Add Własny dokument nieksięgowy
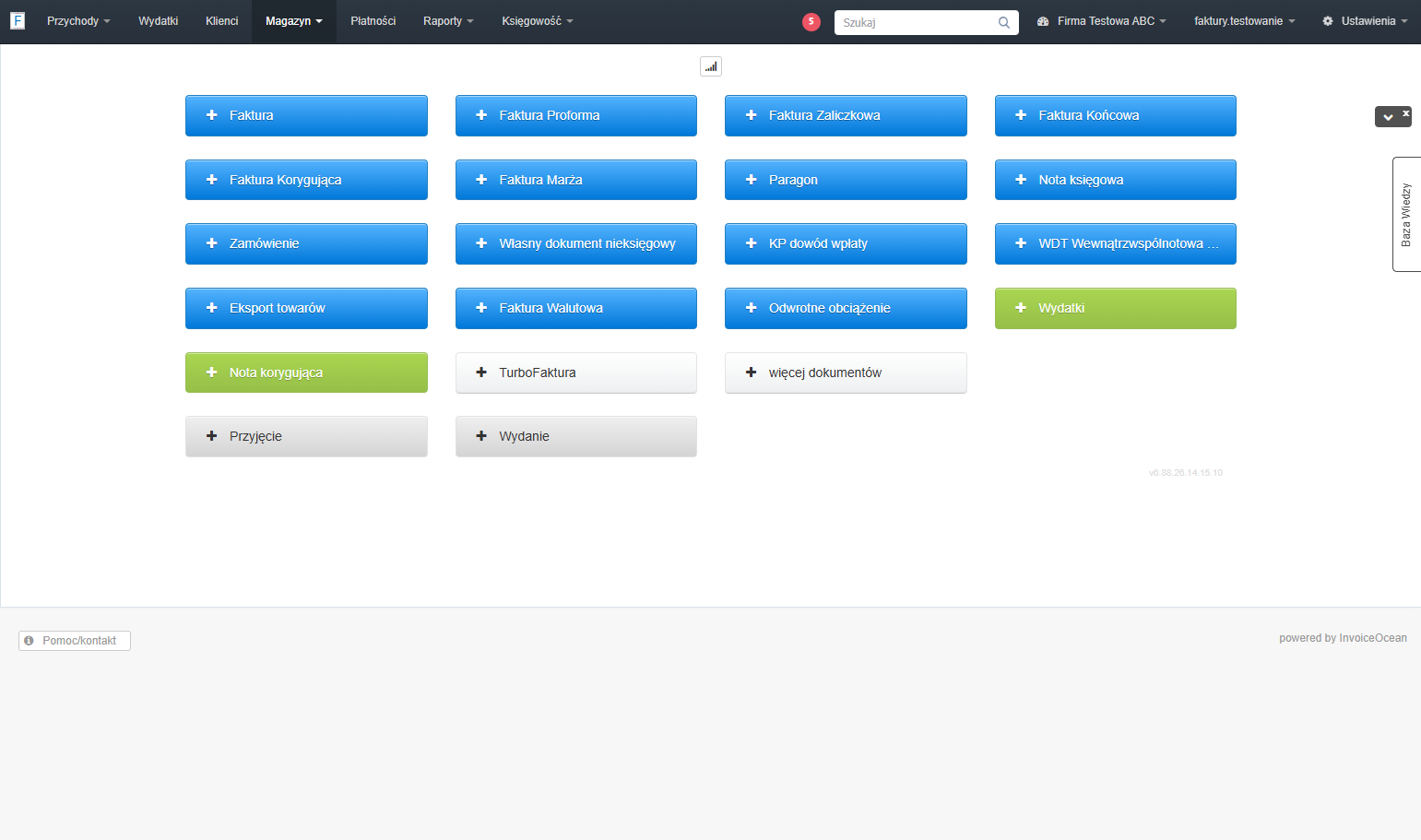Screen dimensions: 1421x840 coord(576,243)
